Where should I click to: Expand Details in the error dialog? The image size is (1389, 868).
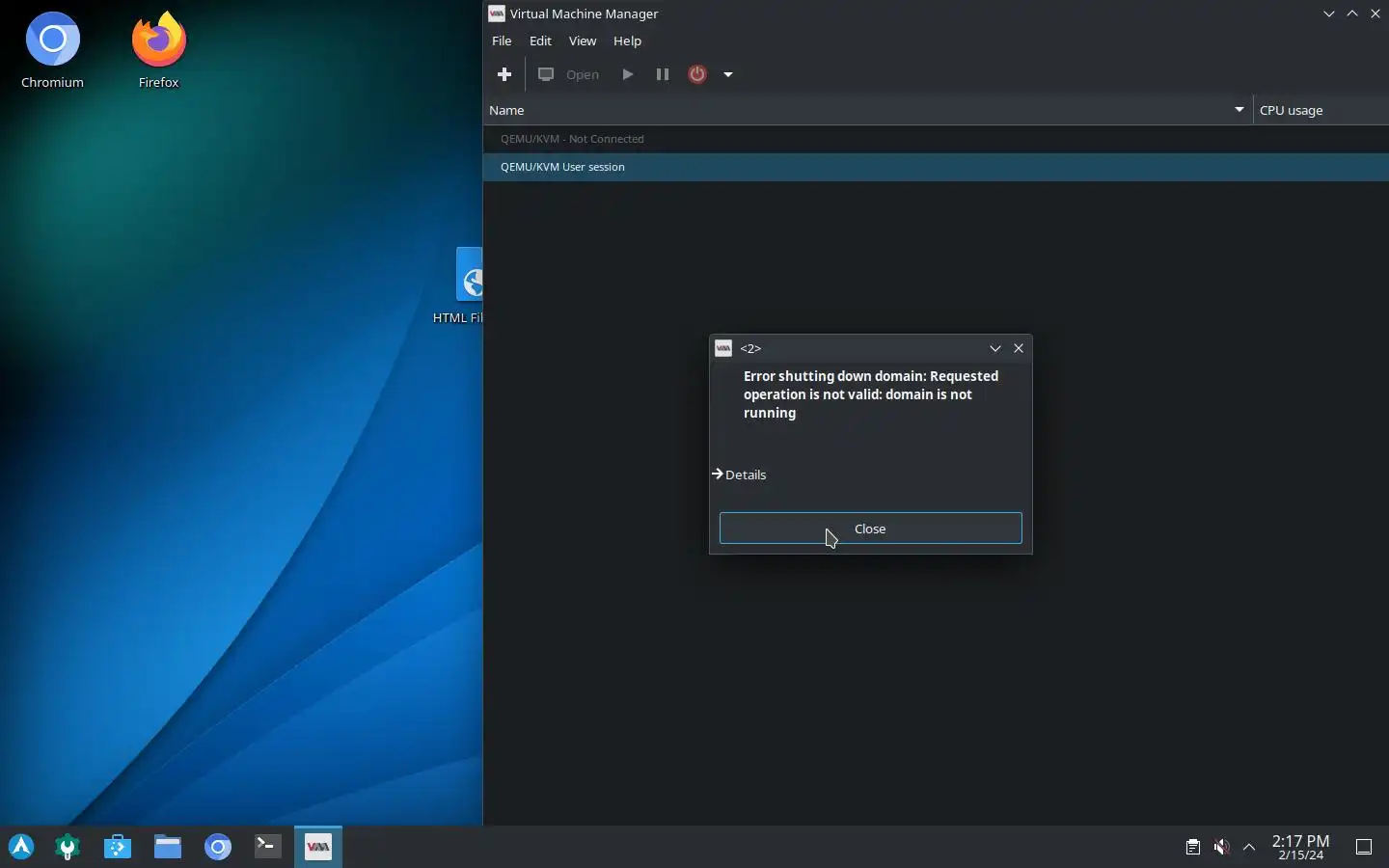click(739, 475)
